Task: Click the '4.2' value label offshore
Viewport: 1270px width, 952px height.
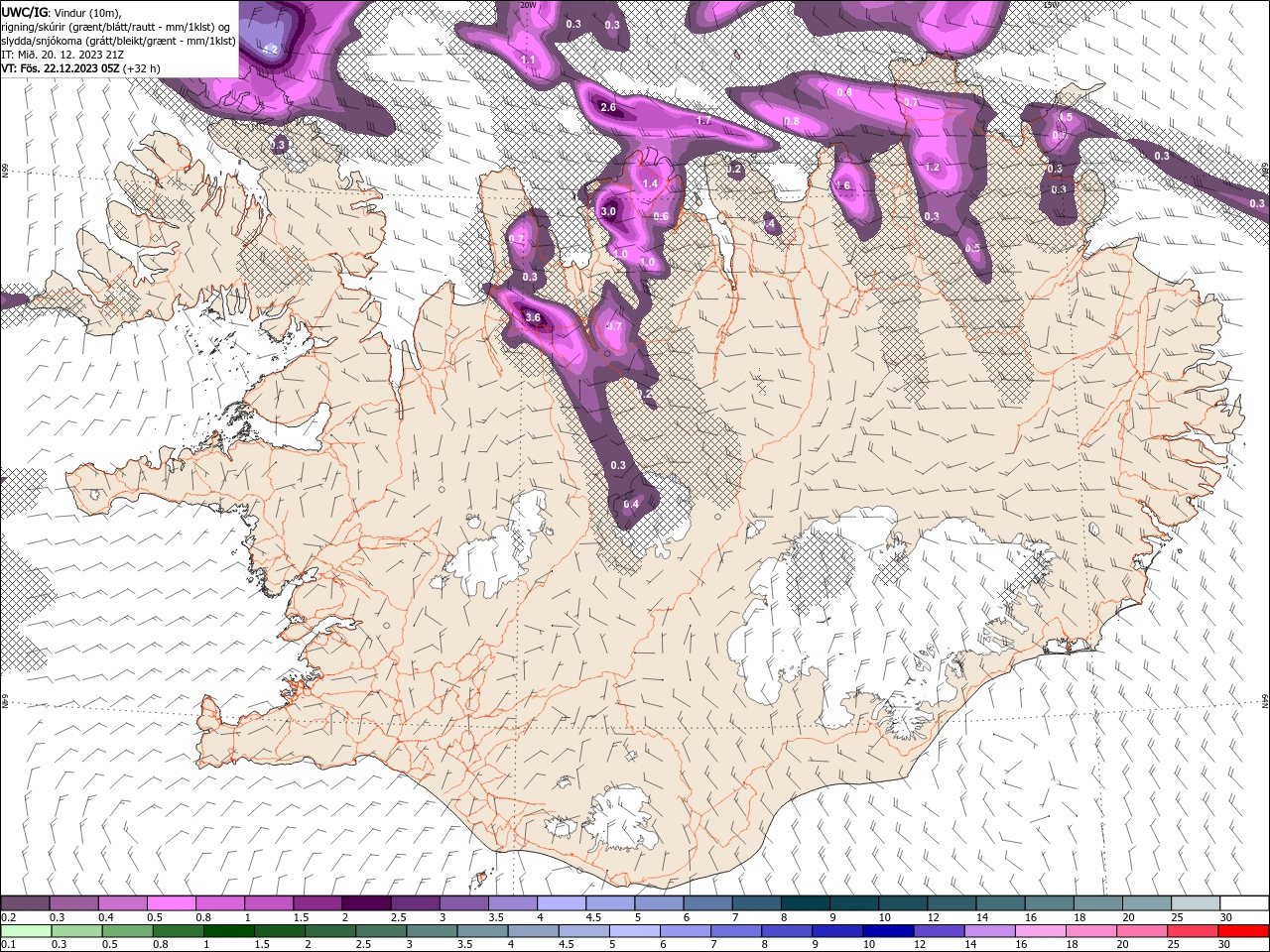Action: pos(270,49)
